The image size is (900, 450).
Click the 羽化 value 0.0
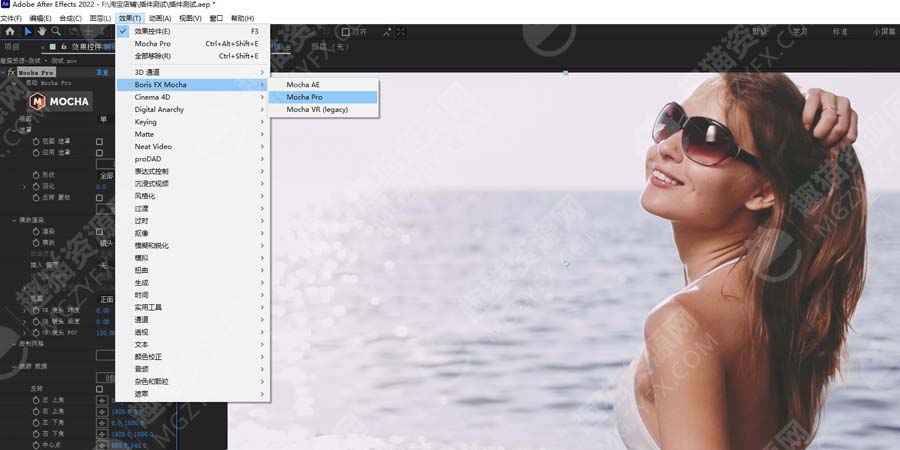click(101, 187)
